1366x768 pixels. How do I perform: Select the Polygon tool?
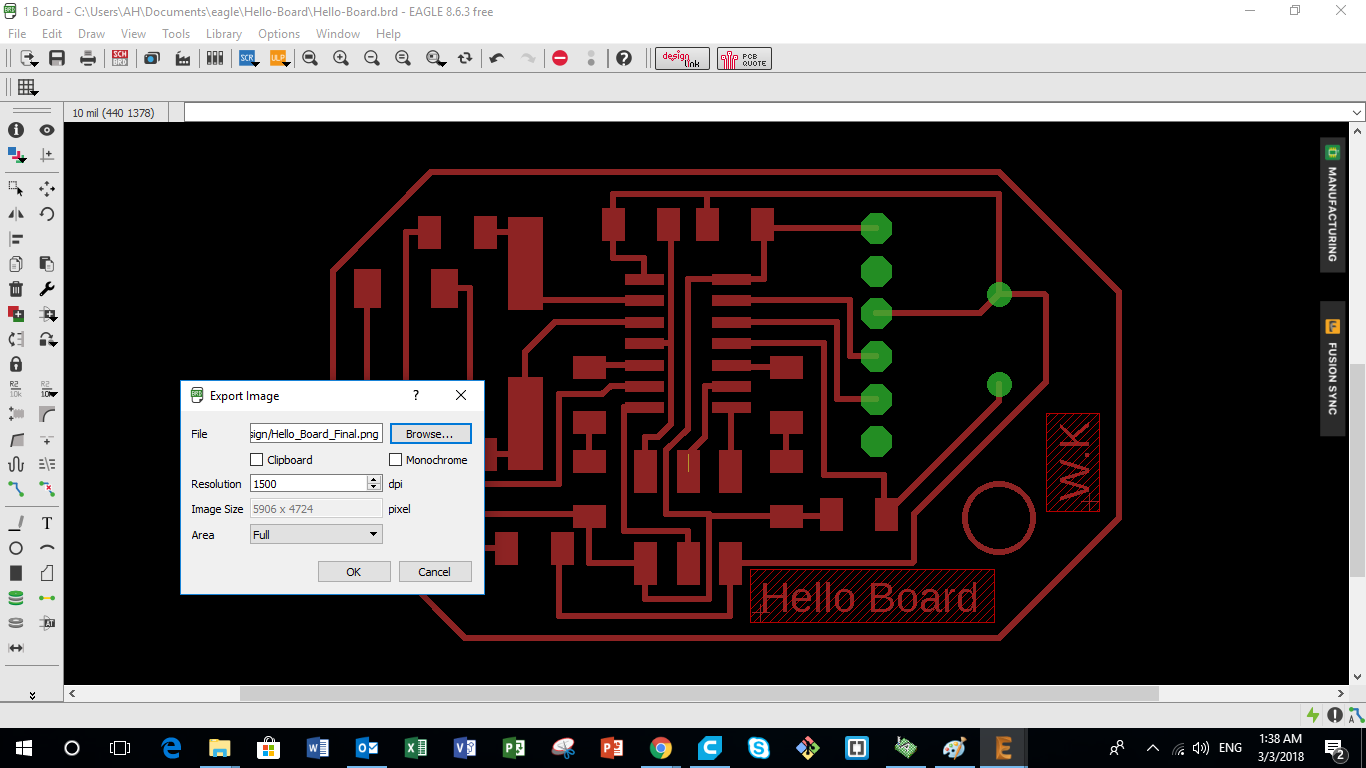point(47,573)
